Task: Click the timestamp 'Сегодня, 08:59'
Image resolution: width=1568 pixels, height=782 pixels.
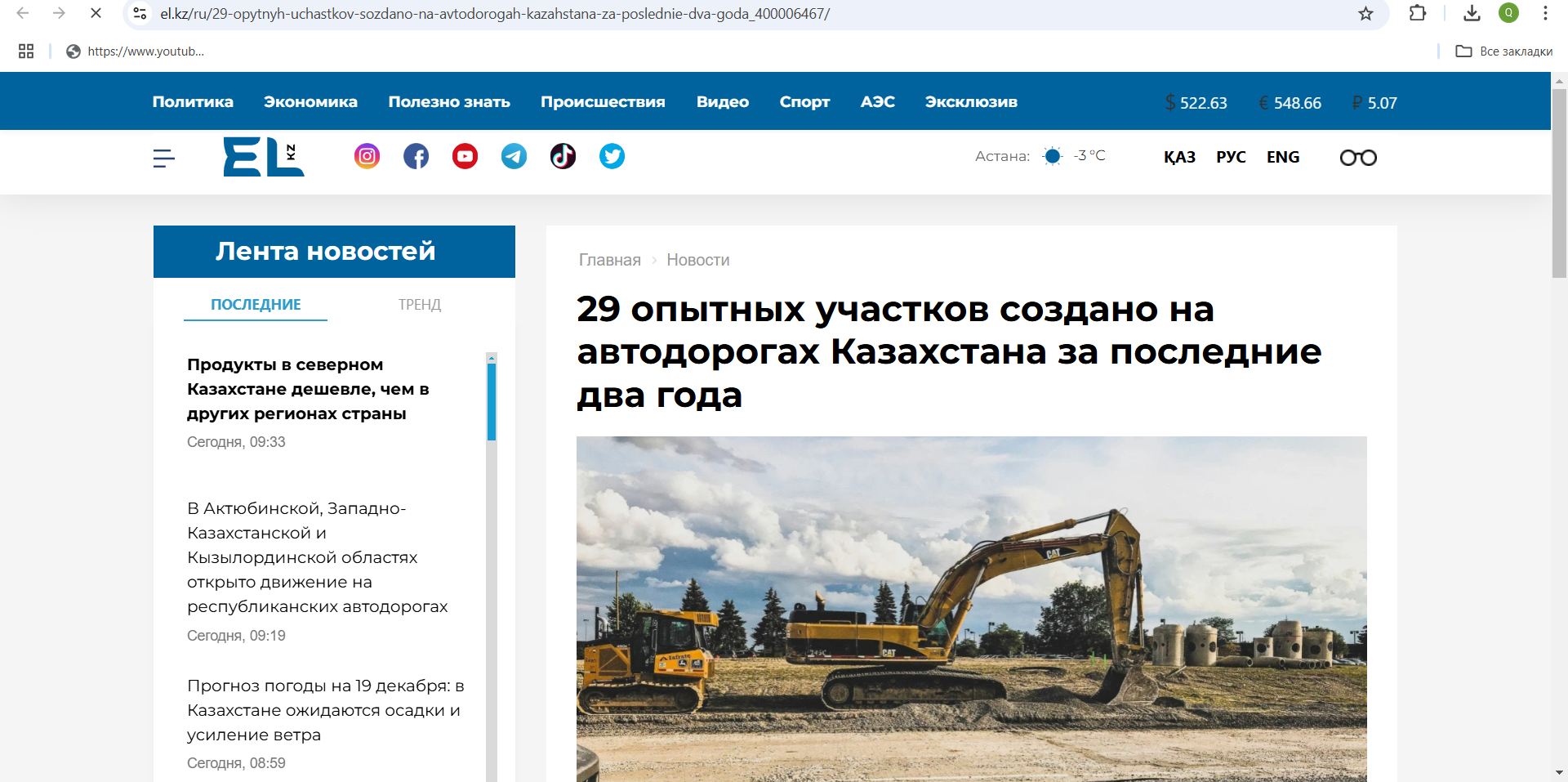Action: coord(236,763)
